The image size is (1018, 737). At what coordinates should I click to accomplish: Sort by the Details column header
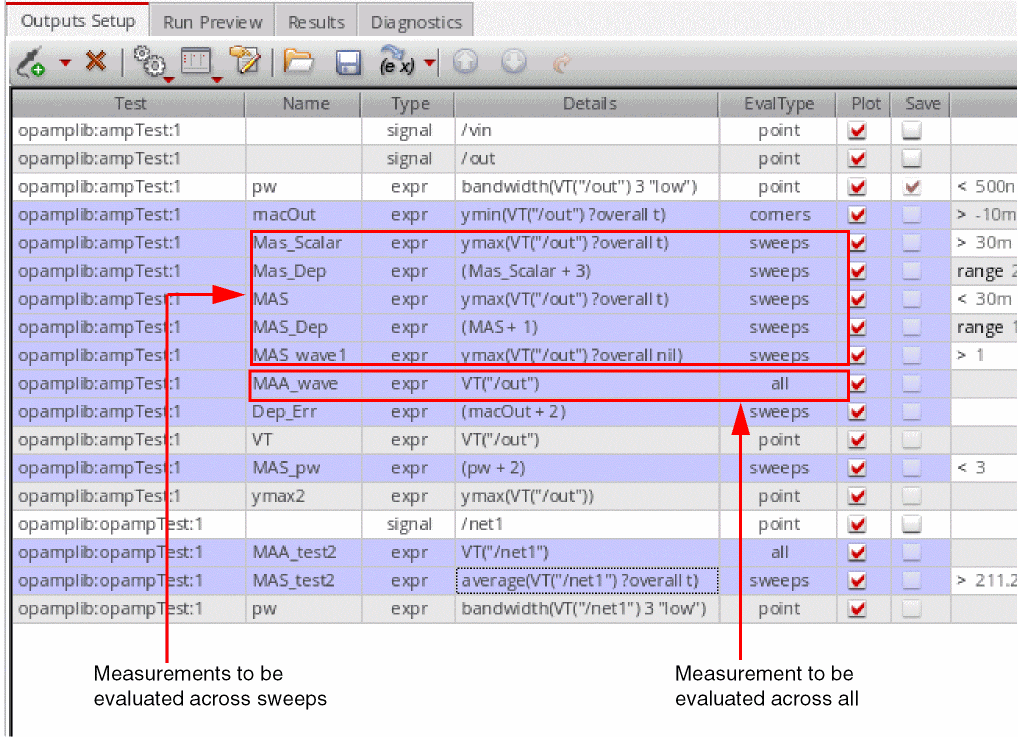click(x=588, y=104)
